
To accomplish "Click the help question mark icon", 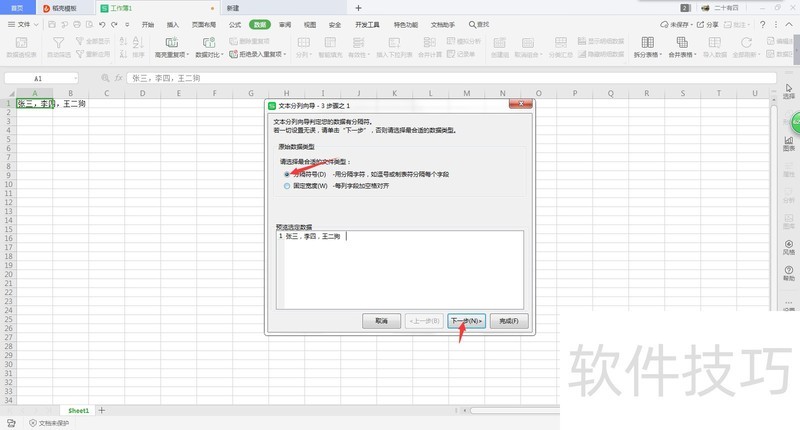I will 762,24.
